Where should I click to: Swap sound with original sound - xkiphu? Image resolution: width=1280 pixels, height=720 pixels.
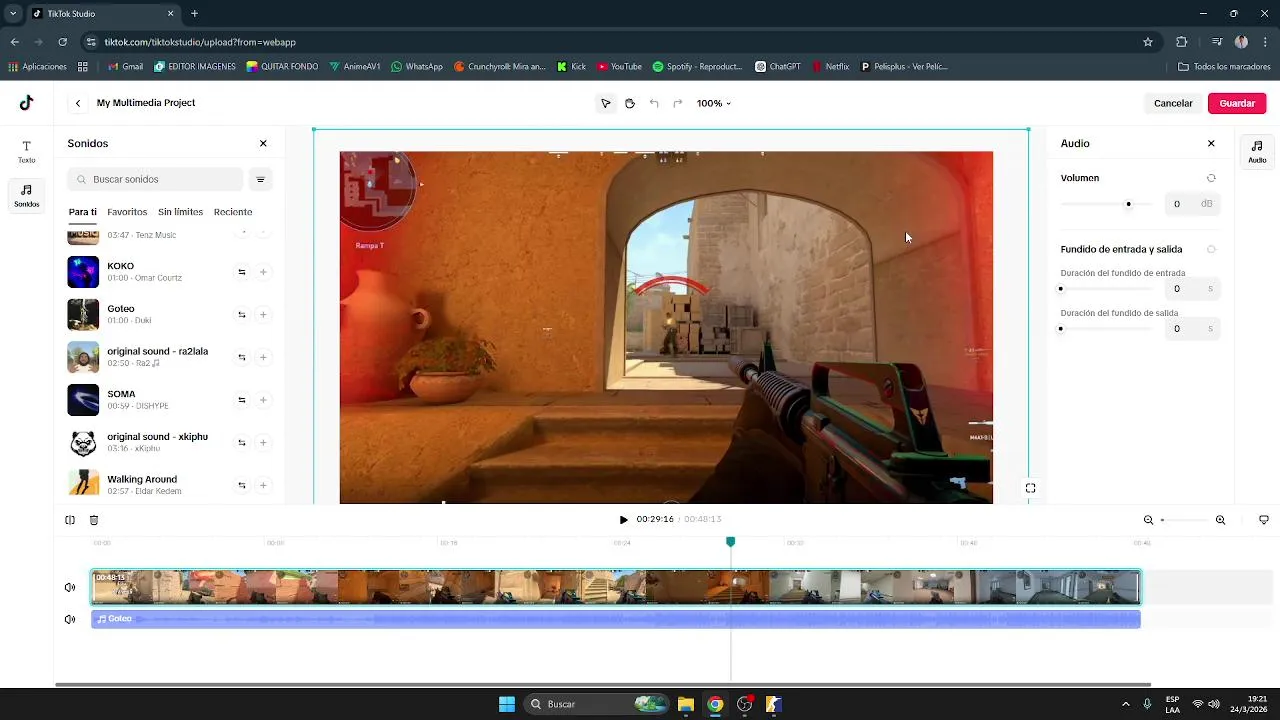241,443
